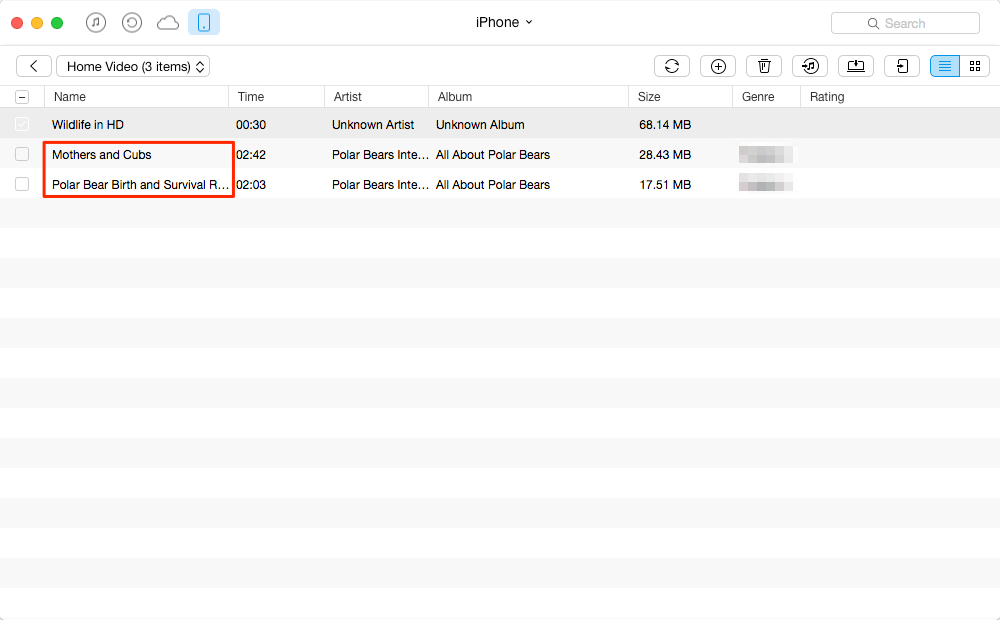Click the 02:42 time value
The height and width of the screenshot is (620, 1000).
click(x=251, y=155)
